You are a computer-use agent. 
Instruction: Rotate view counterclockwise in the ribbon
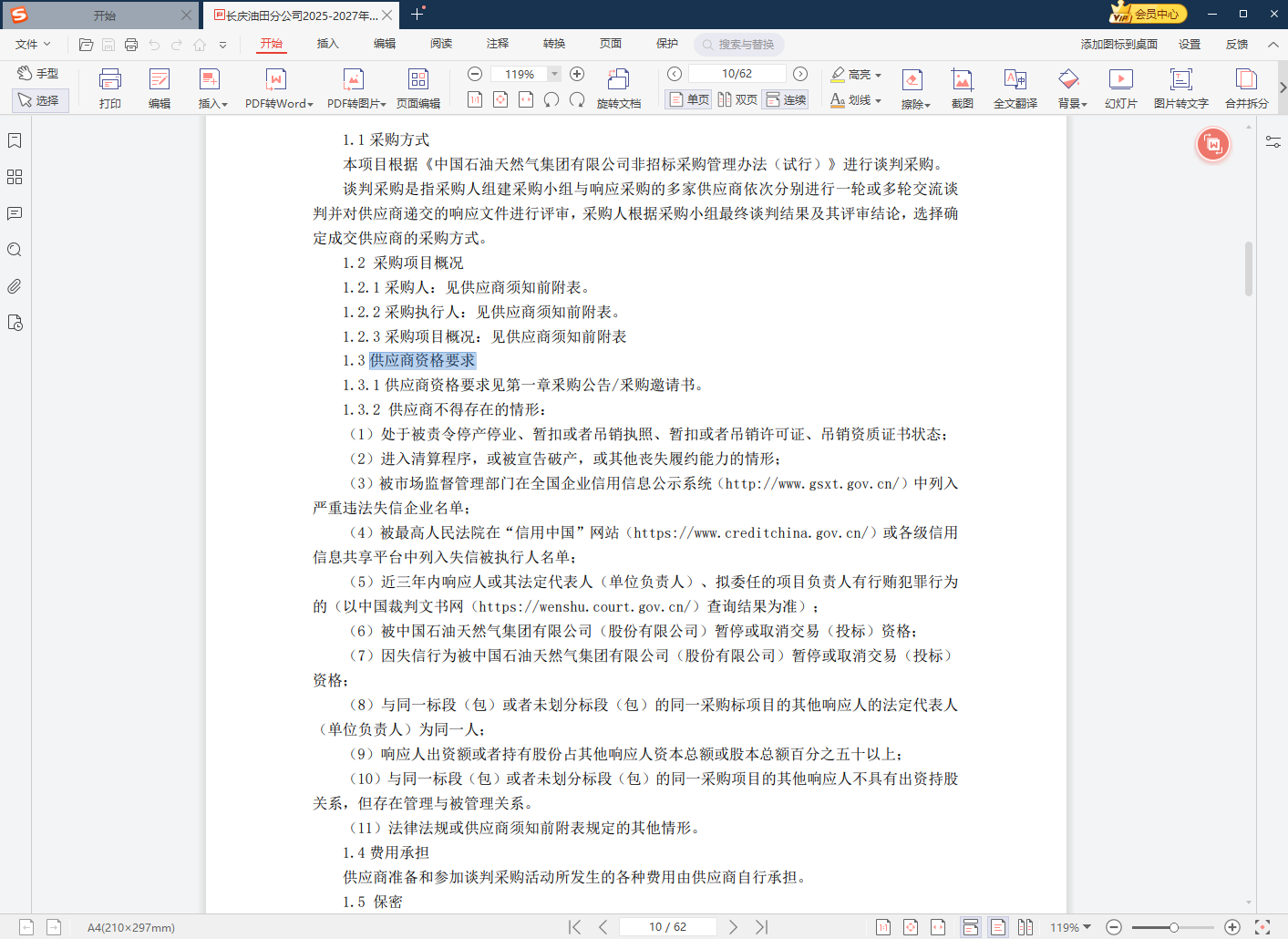(551, 99)
